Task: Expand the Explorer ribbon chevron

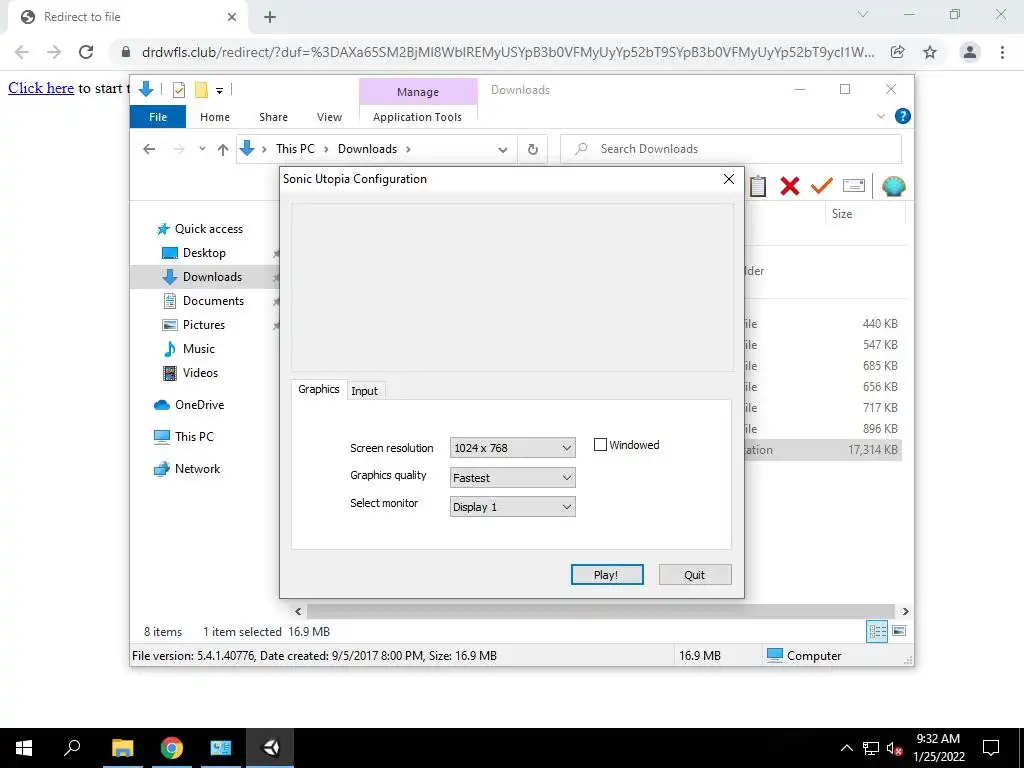Action: (880, 116)
